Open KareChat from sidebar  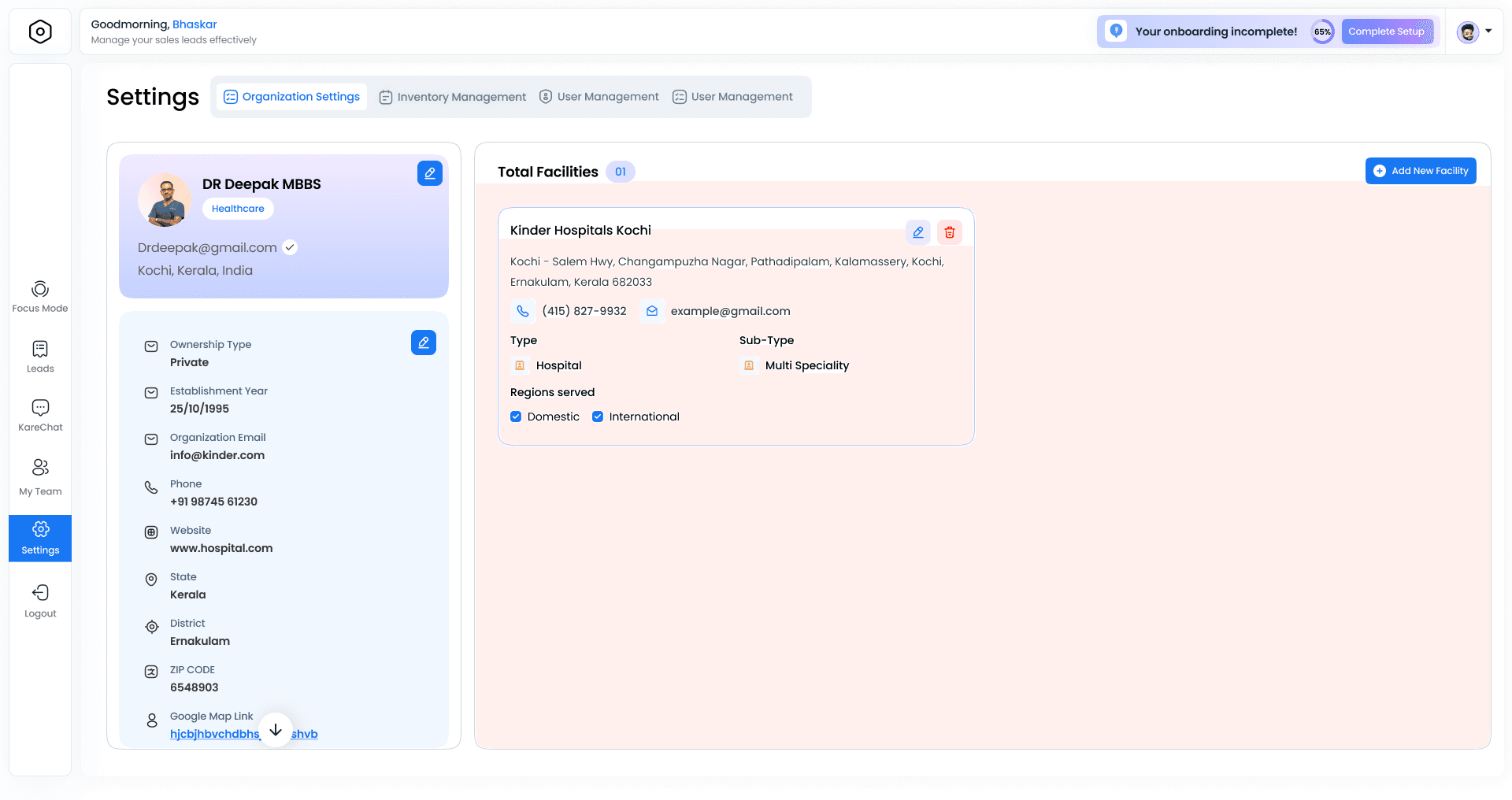(40, 416)
